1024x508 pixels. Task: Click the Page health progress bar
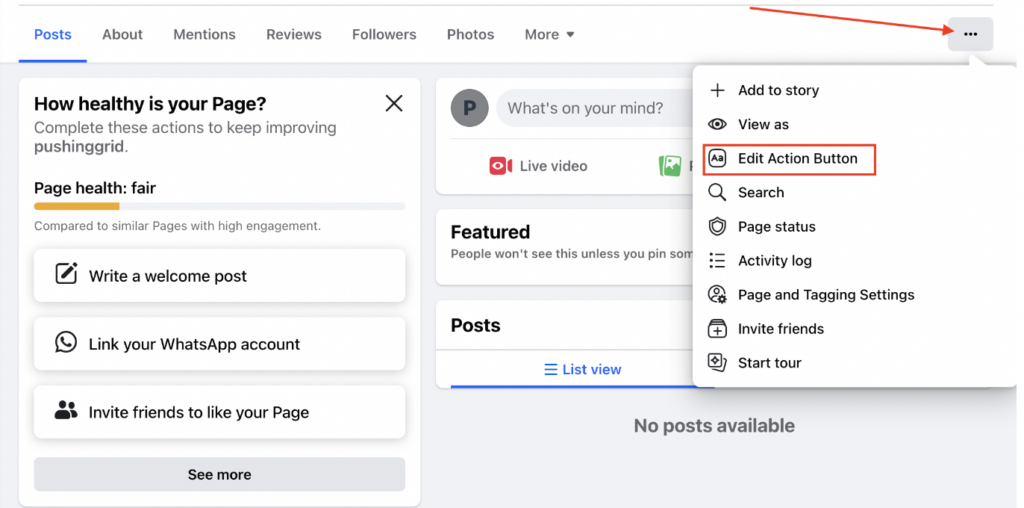pyautogui.click(x=219, y=207)
